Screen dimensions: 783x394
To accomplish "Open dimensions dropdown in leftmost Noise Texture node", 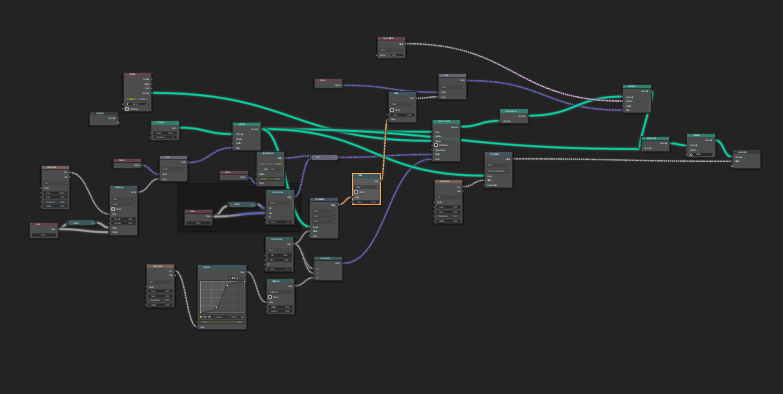I will [55, 183].
